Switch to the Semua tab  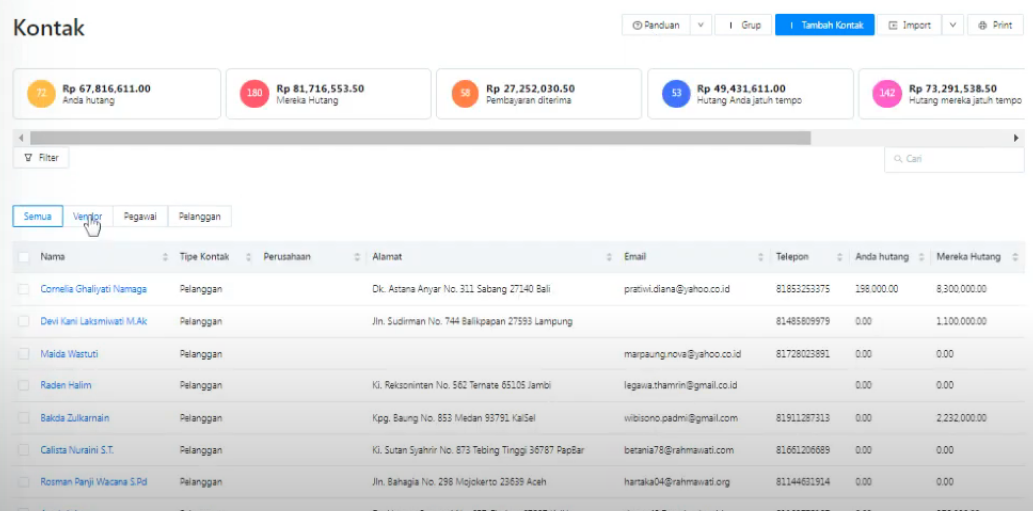[x=38, y=217]
